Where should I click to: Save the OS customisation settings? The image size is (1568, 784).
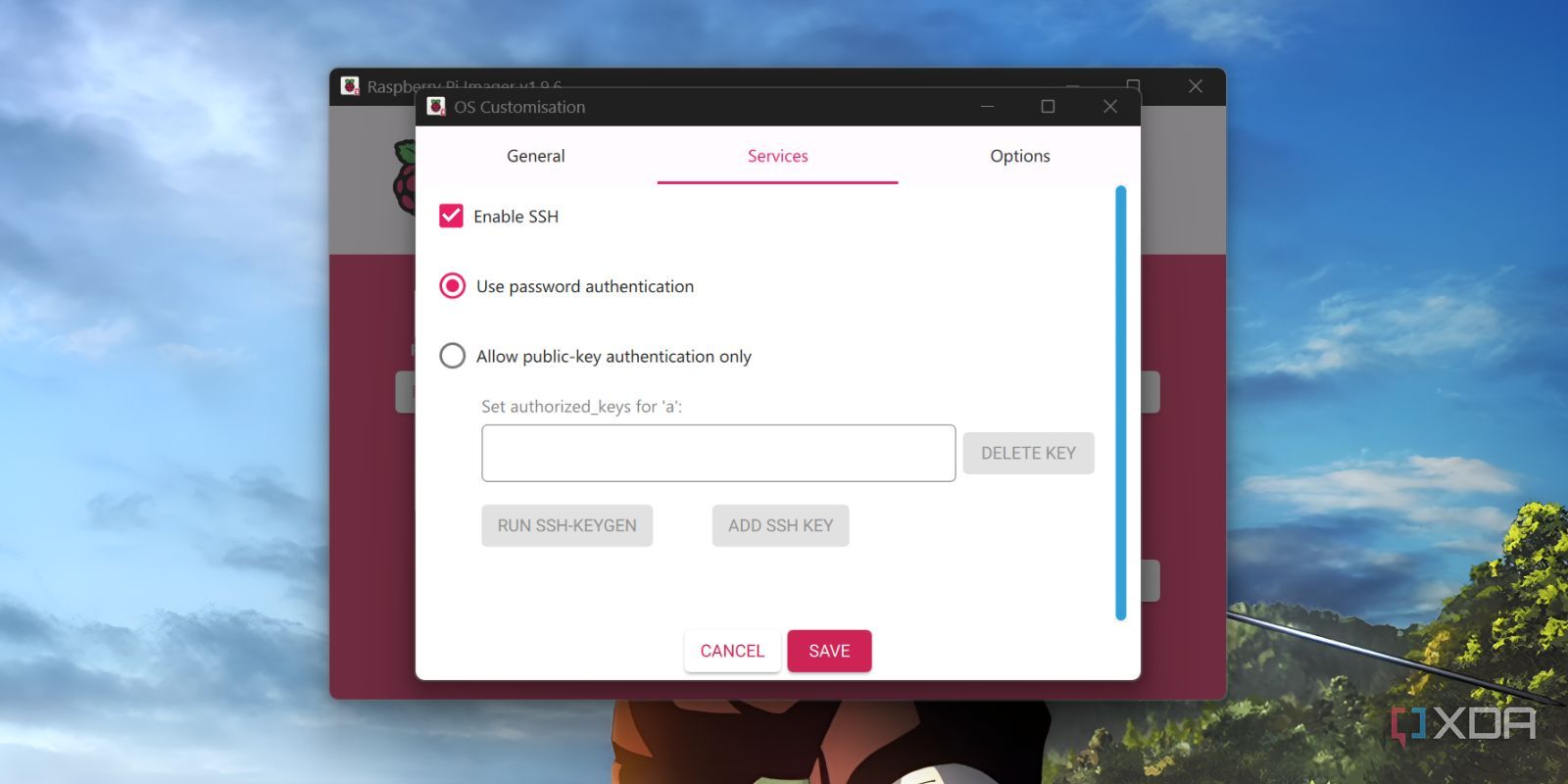[829, 651]
